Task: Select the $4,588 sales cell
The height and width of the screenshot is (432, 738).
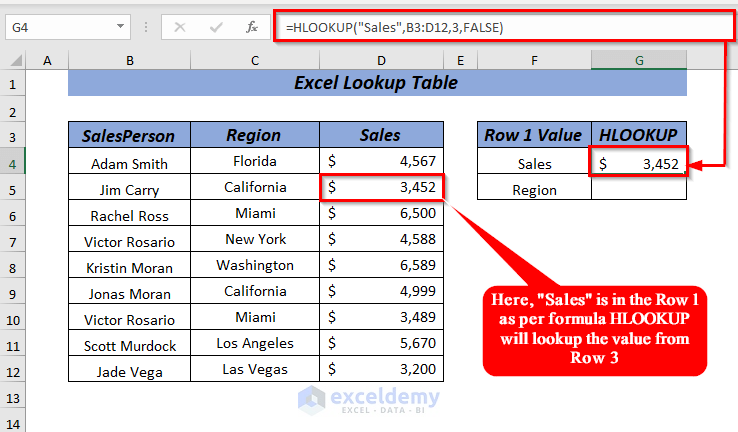Action: click(x=381, y=239)
